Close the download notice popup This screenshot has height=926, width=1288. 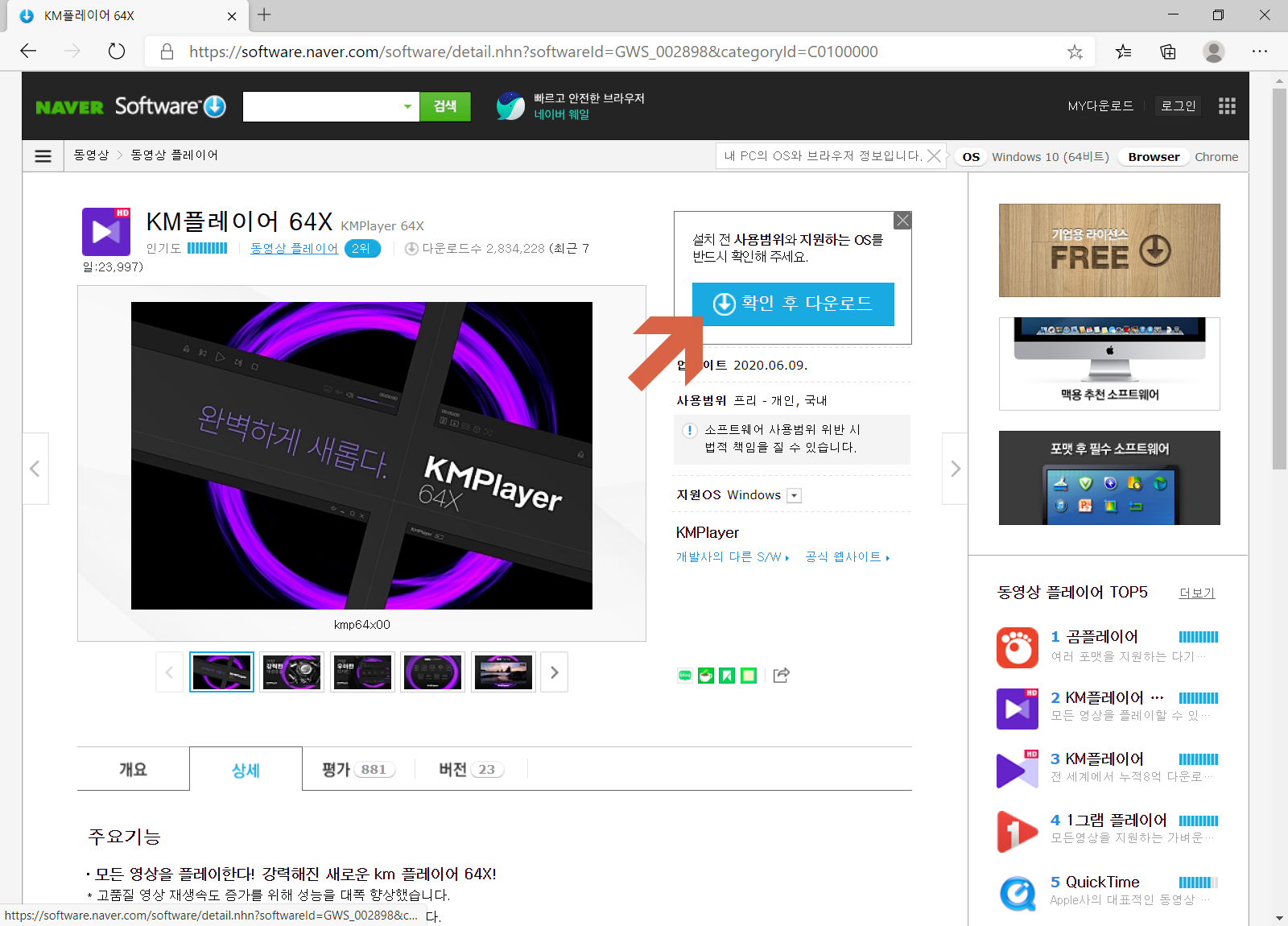pos(903,221)
